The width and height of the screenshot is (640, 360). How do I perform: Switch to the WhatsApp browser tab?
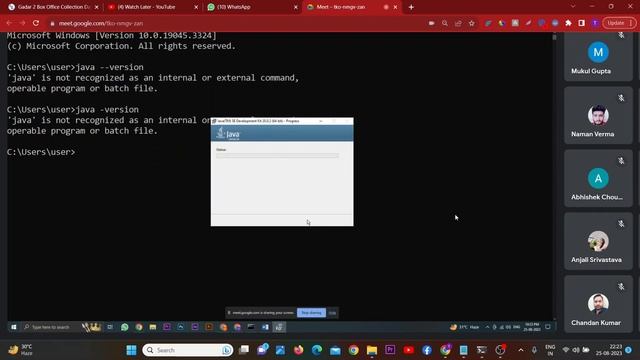tap(251, 7)
